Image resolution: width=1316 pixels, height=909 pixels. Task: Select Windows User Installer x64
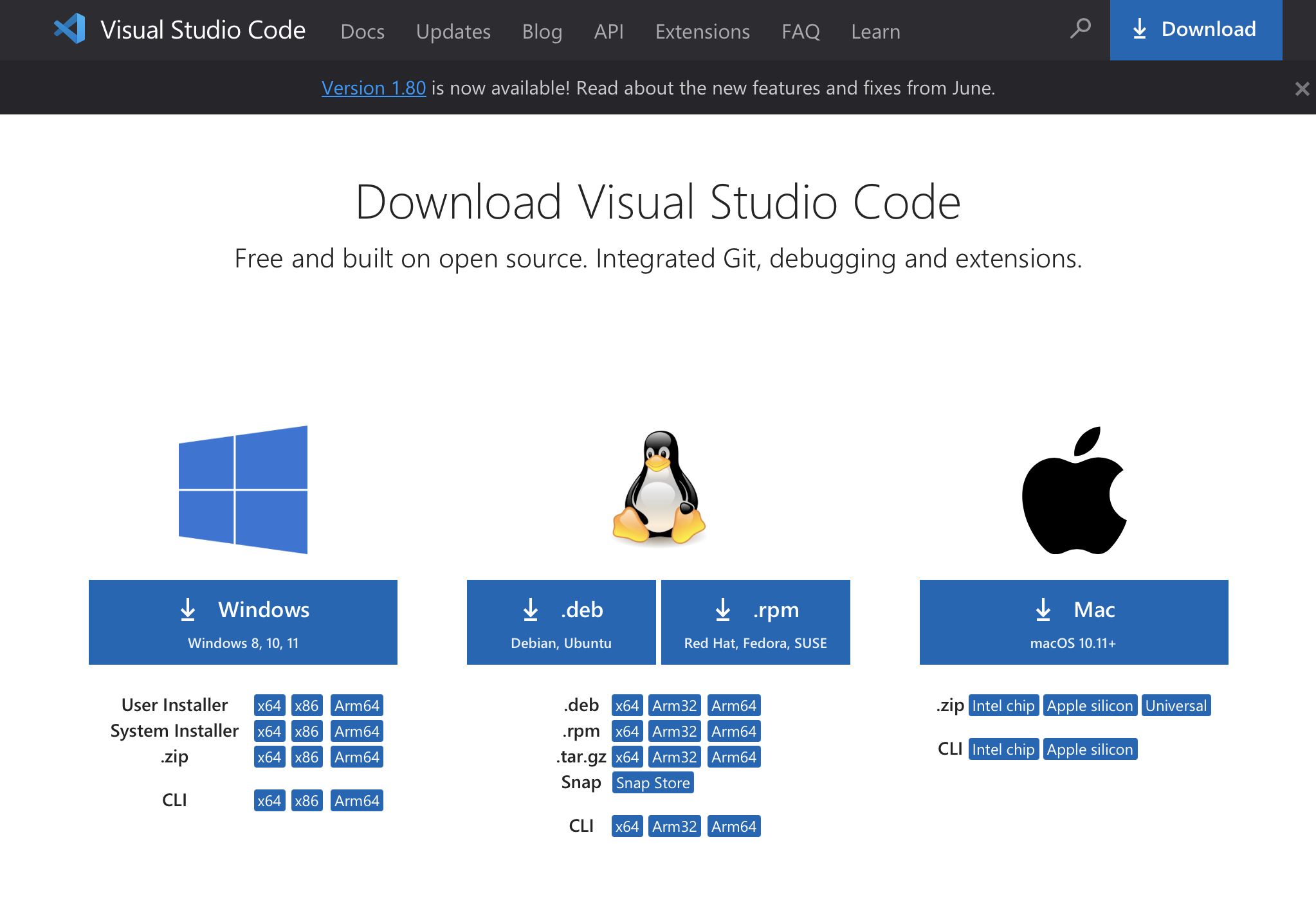270,706
